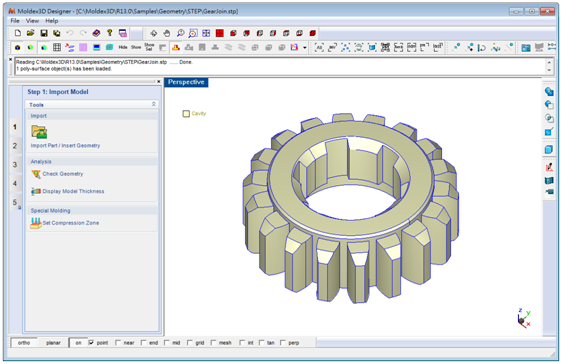Image resolution: width=562 pixels, height=364 pixels.
Task: Go to workflow step 4 tab
Action: click(x=15, y=183)
